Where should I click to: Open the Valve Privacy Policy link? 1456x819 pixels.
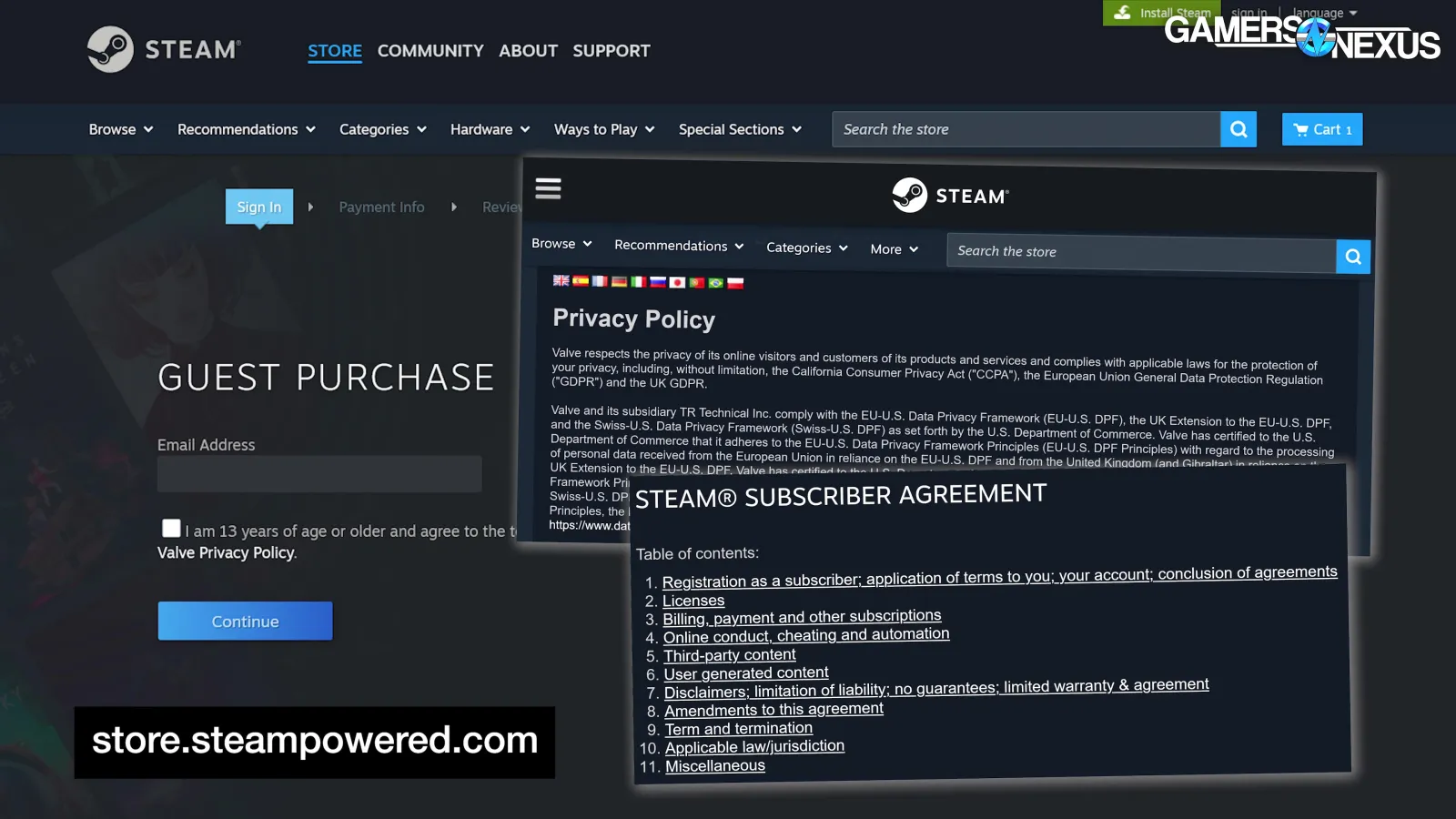point(226,552)
